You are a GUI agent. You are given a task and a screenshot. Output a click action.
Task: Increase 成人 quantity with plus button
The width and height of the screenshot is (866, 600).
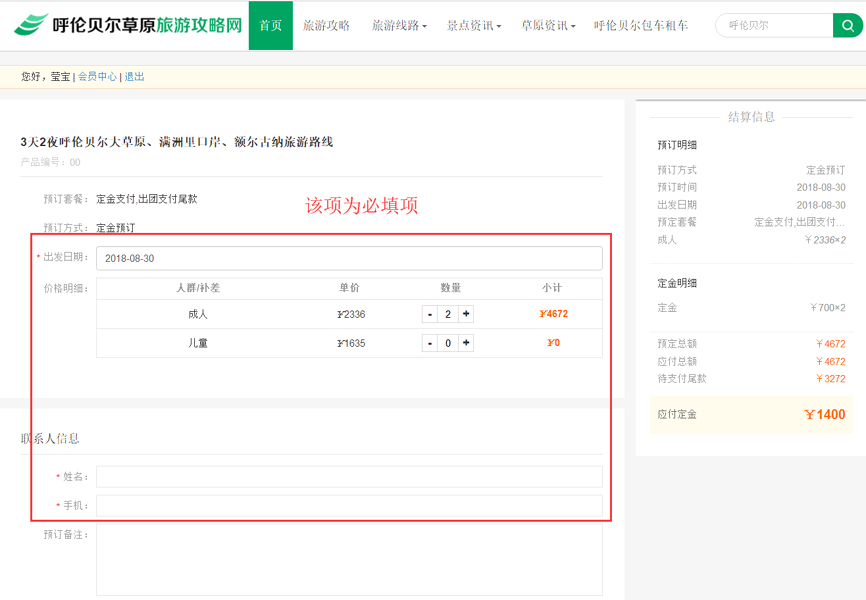(466, 314)
